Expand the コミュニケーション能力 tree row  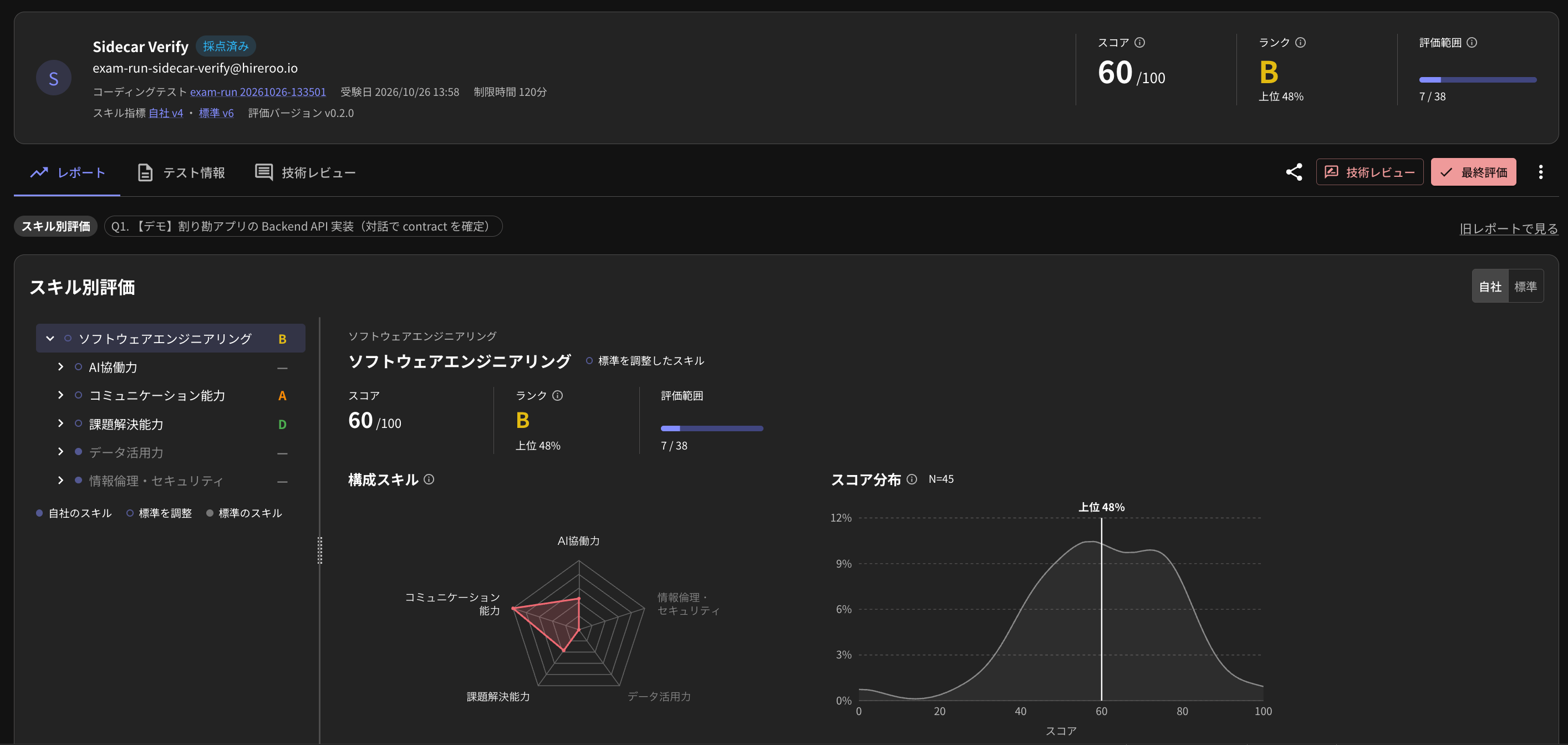(60, 395)
